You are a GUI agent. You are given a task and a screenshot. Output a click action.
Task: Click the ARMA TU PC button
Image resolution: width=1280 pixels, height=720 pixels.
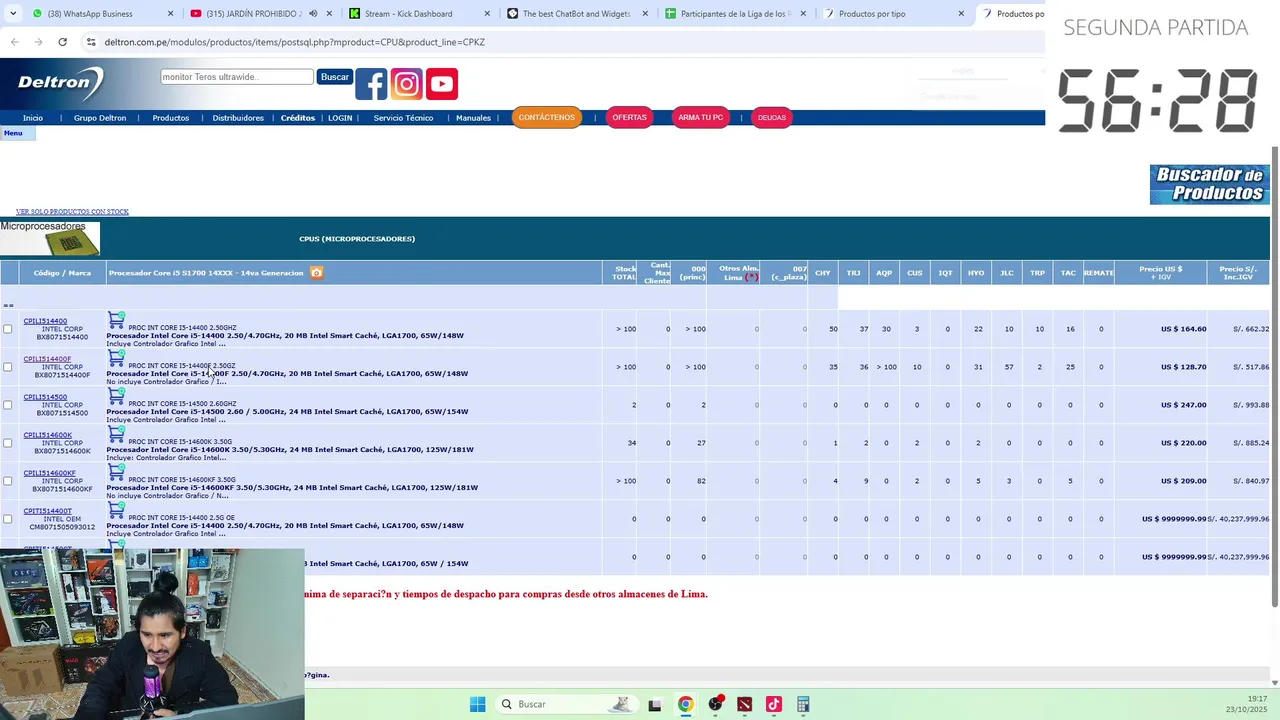[700, 117]
